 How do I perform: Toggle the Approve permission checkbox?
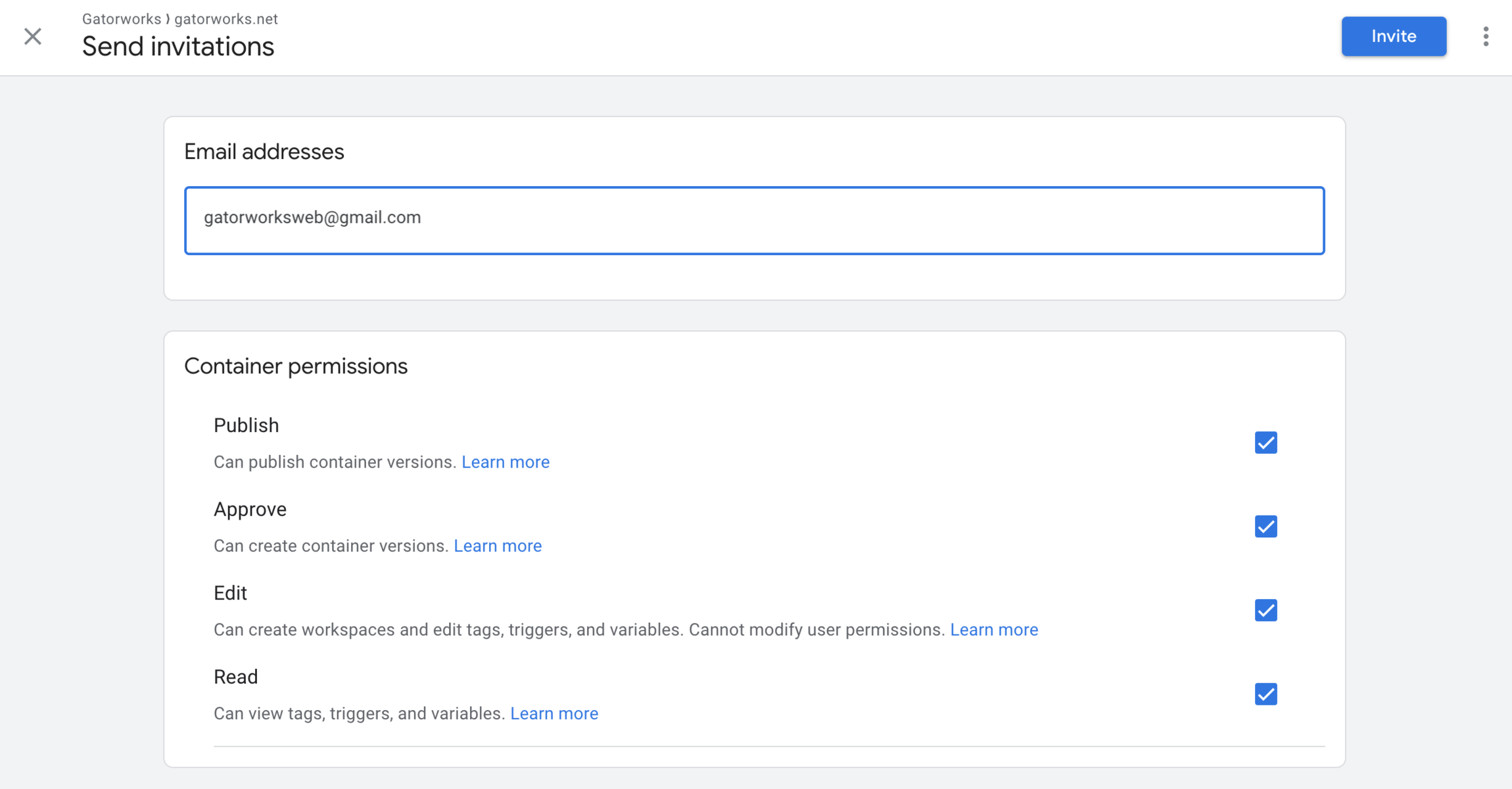(1265, 527)
